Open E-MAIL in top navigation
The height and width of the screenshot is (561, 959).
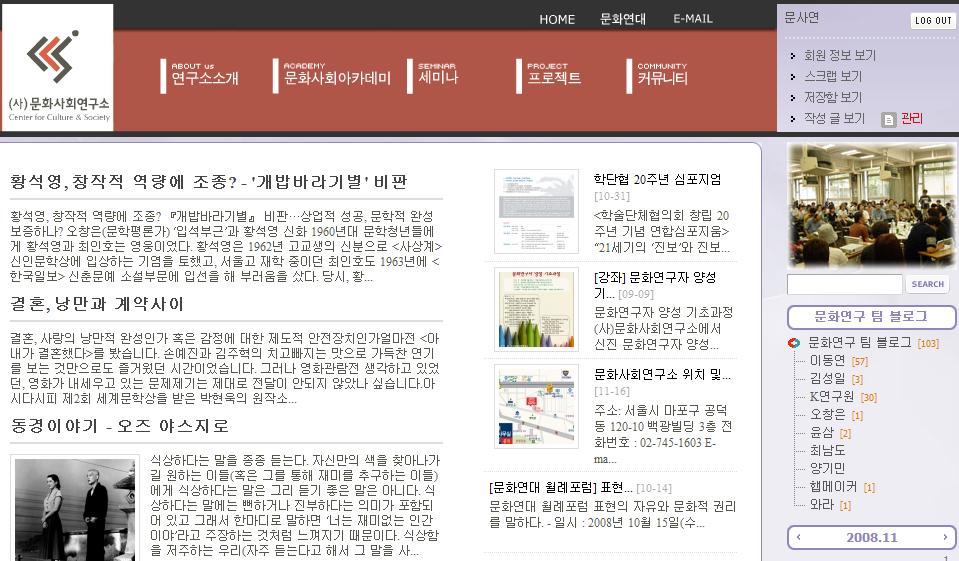coord(693,19)
